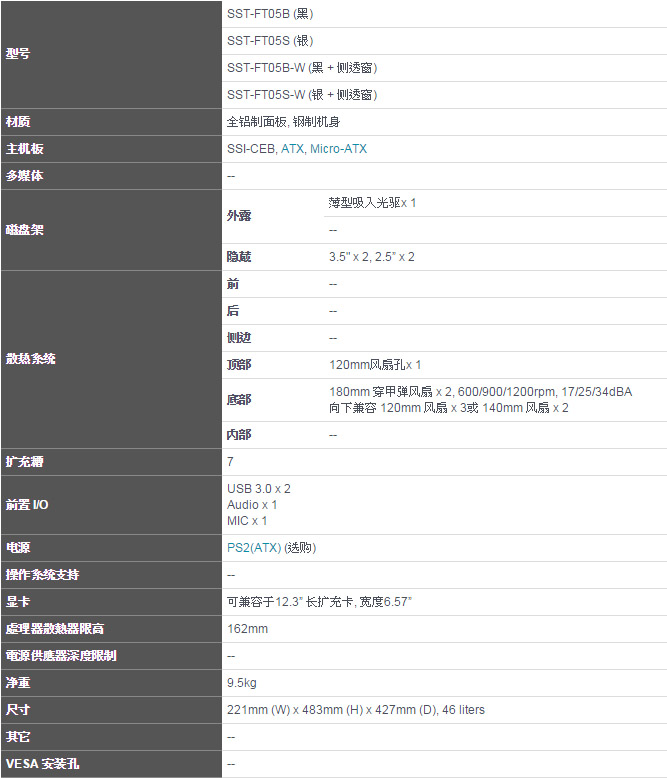
Task: Select SST-FT05B-W (黑 + 侧透窗) row
Action: (x=444, y=68)
